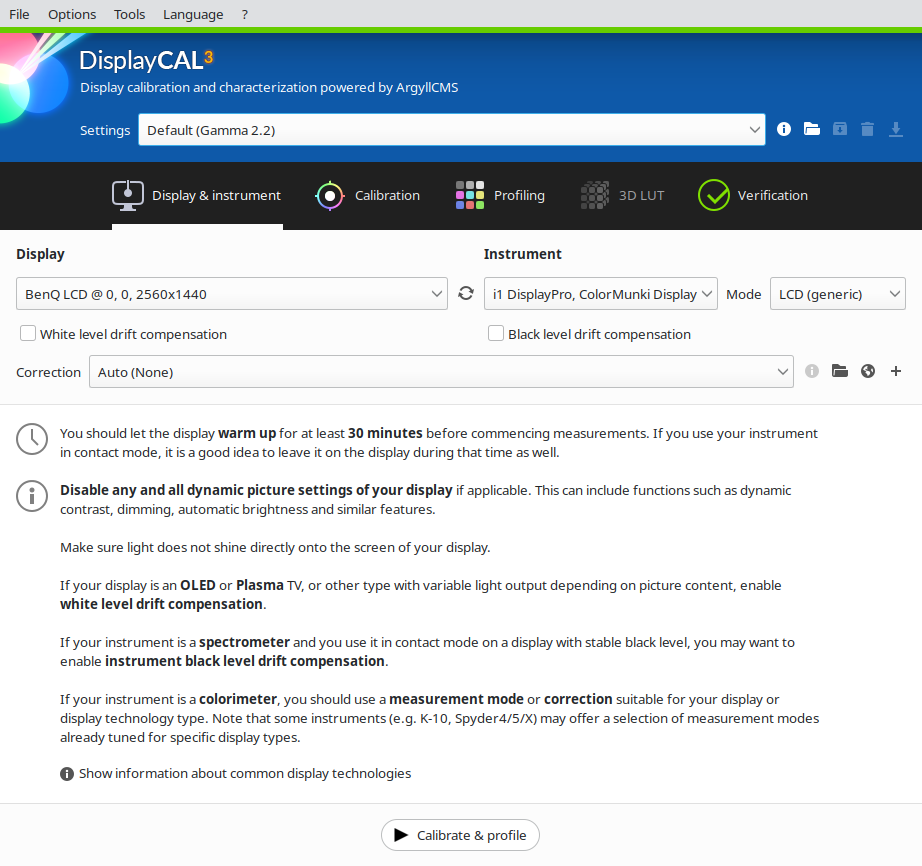This screenshot has width=922, height=866.
Task: Open a settings file using the folder icon
Action: coord(811,129)
